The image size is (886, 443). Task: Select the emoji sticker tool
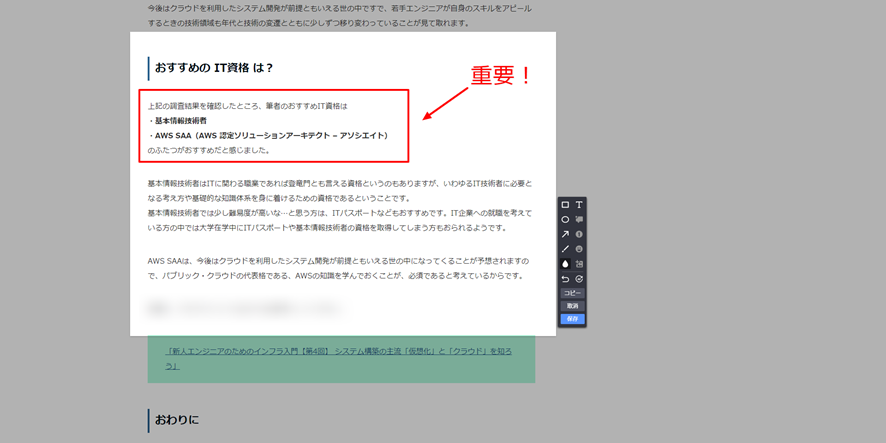click(579, 249)
